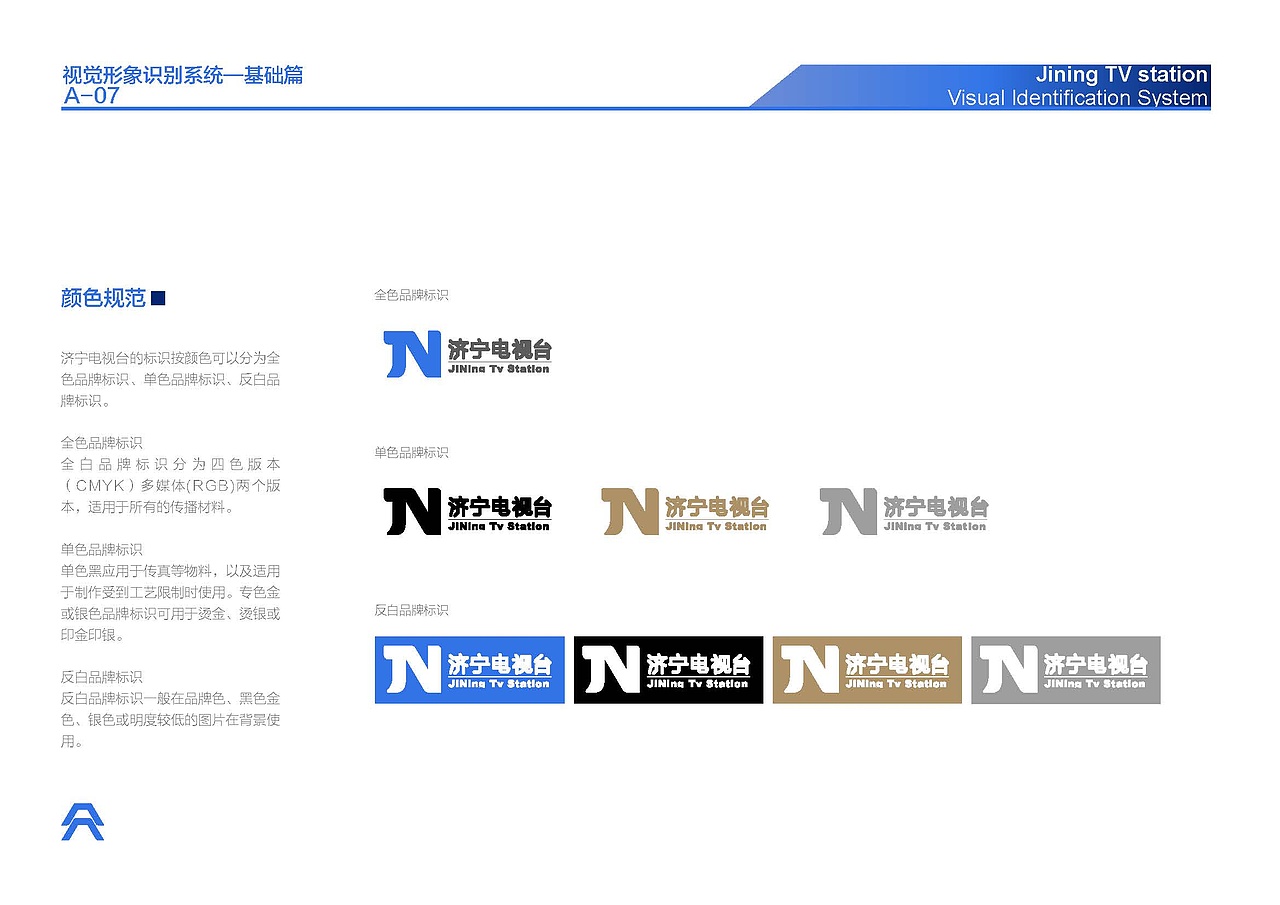Click the 全色品牌标识 label above the blue logo
This screenshot has width=1280, height=905.
[411, 295]
